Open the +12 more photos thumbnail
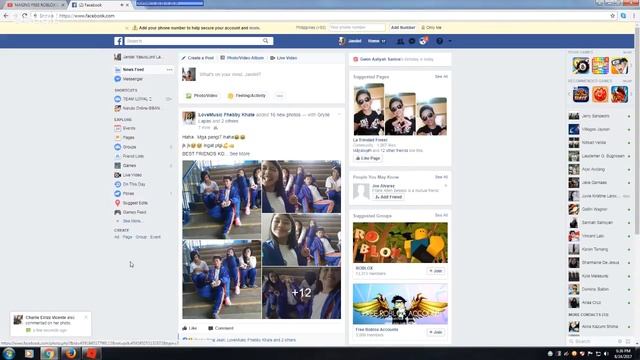 (301, 293)
